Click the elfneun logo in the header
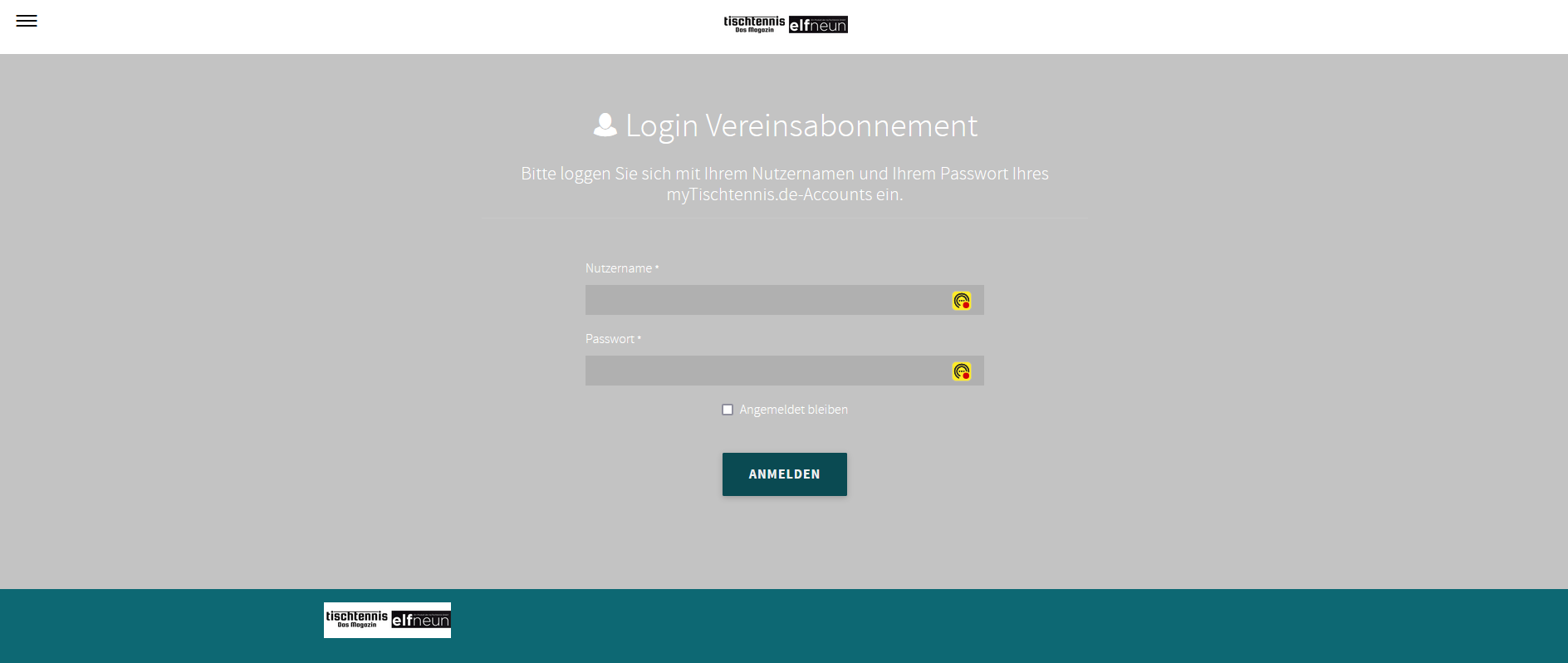Viewport: 1568px width, 663px height. [818, 25]
